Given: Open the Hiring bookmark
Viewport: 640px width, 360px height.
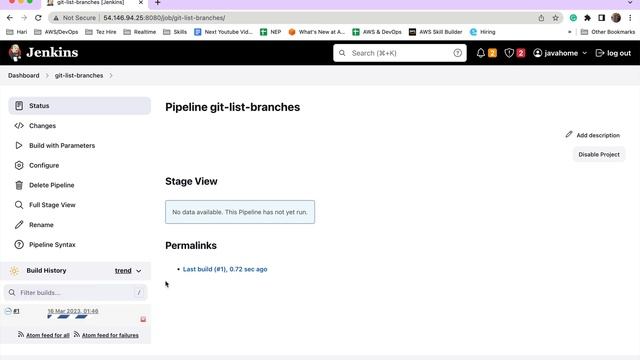Looking at the screenshot, I should click(x=482, y=32).
